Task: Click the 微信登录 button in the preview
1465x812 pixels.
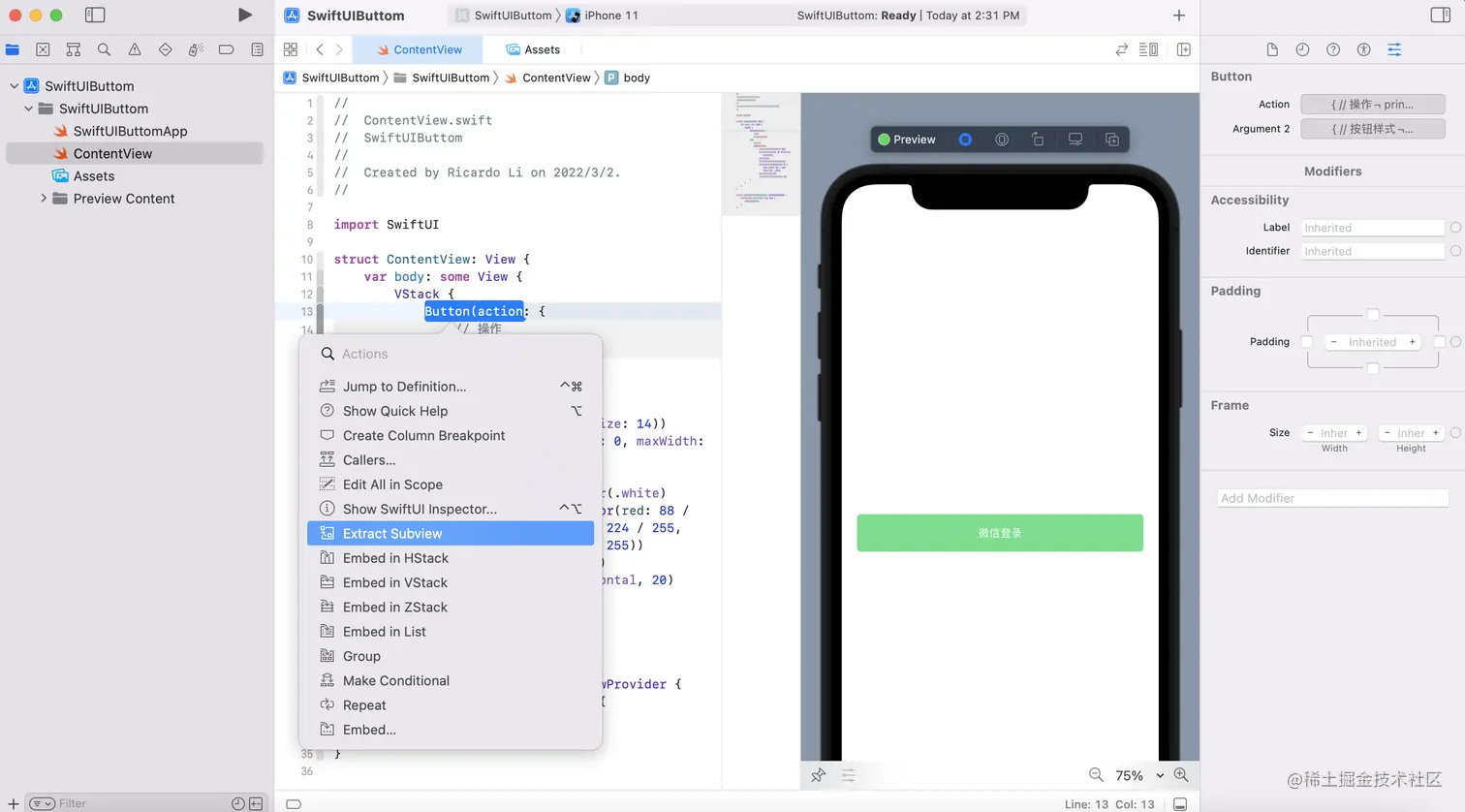Action: point(999,532)
